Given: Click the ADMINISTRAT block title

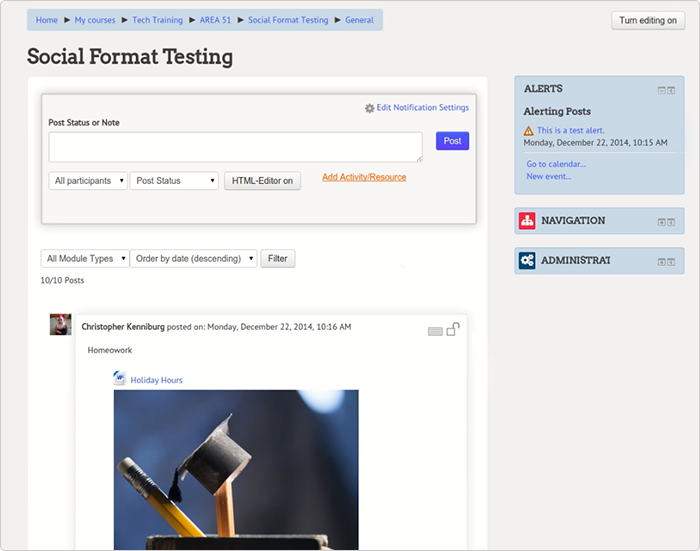Looking at the screenshot, I should [x=575, y=260].
